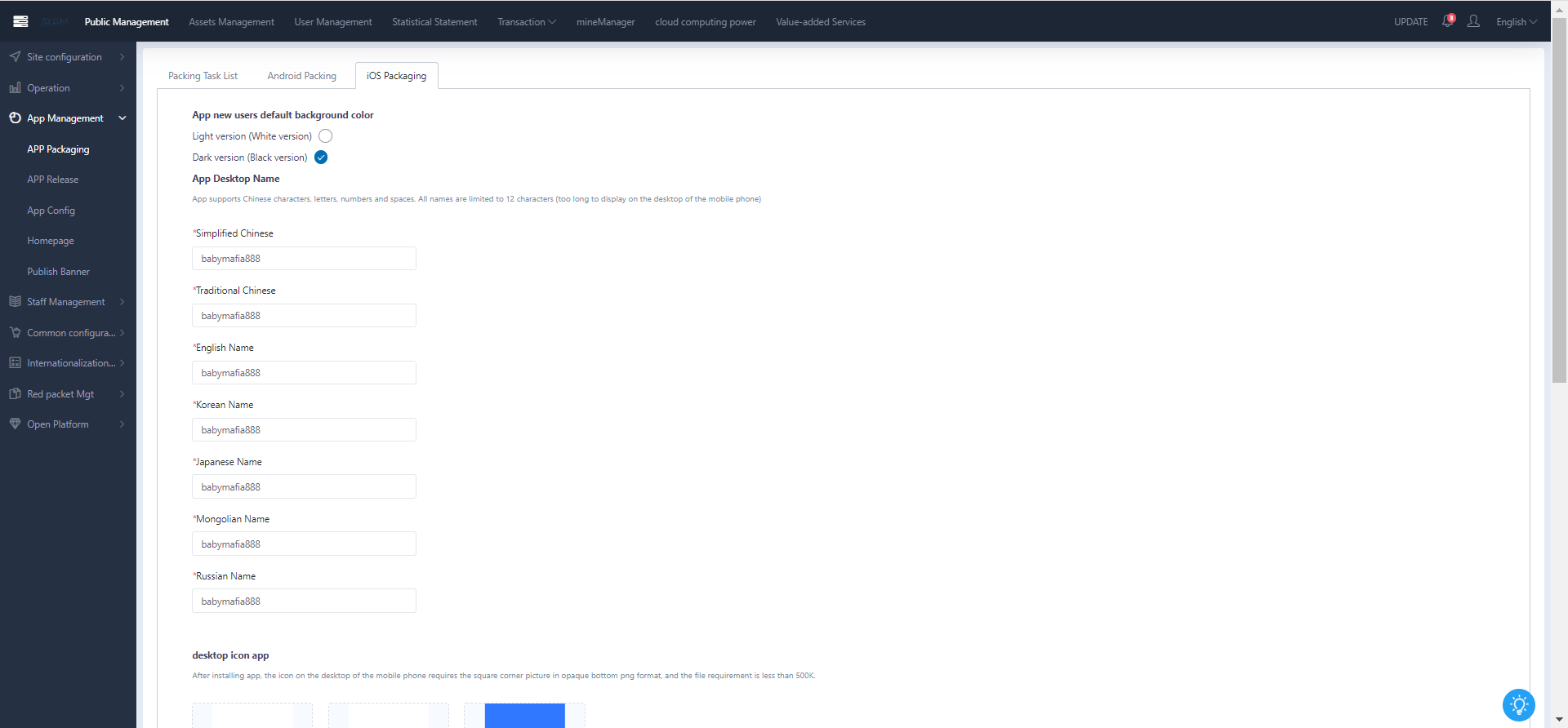Click the Korean Name input field
Screen dimensions: 1568x728
pos(304,430)
